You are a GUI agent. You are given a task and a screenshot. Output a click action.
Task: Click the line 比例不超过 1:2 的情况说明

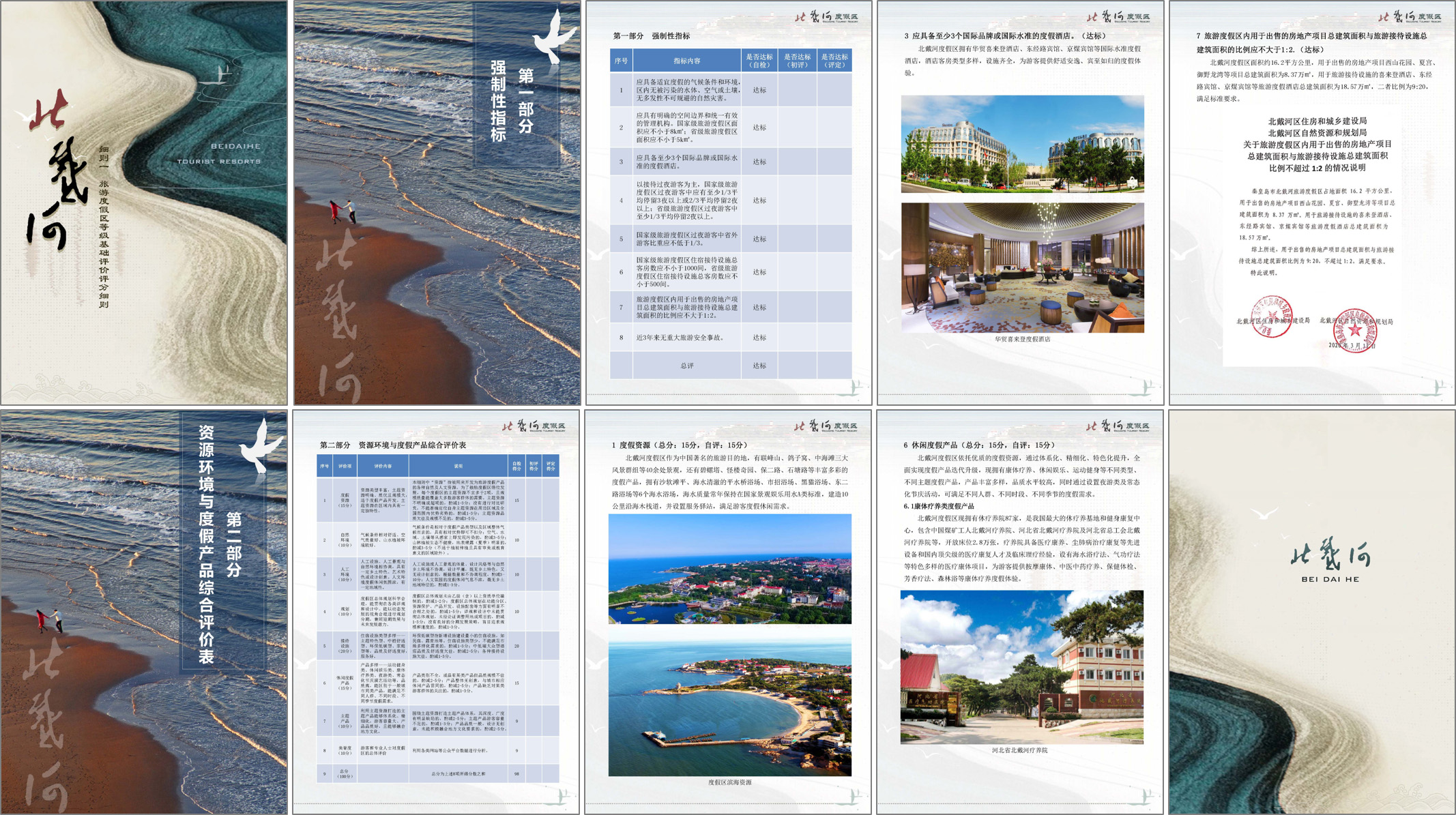tap(1317, 168)
